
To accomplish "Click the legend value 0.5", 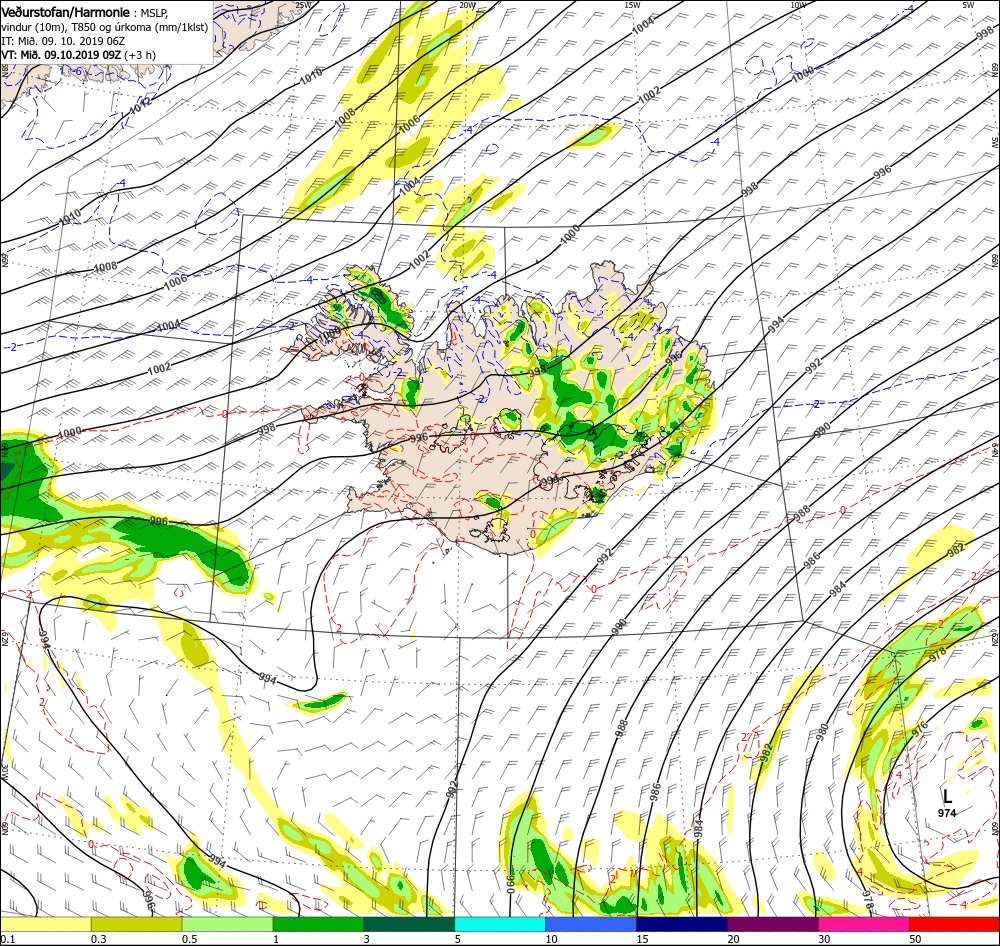I will (189, 939).
